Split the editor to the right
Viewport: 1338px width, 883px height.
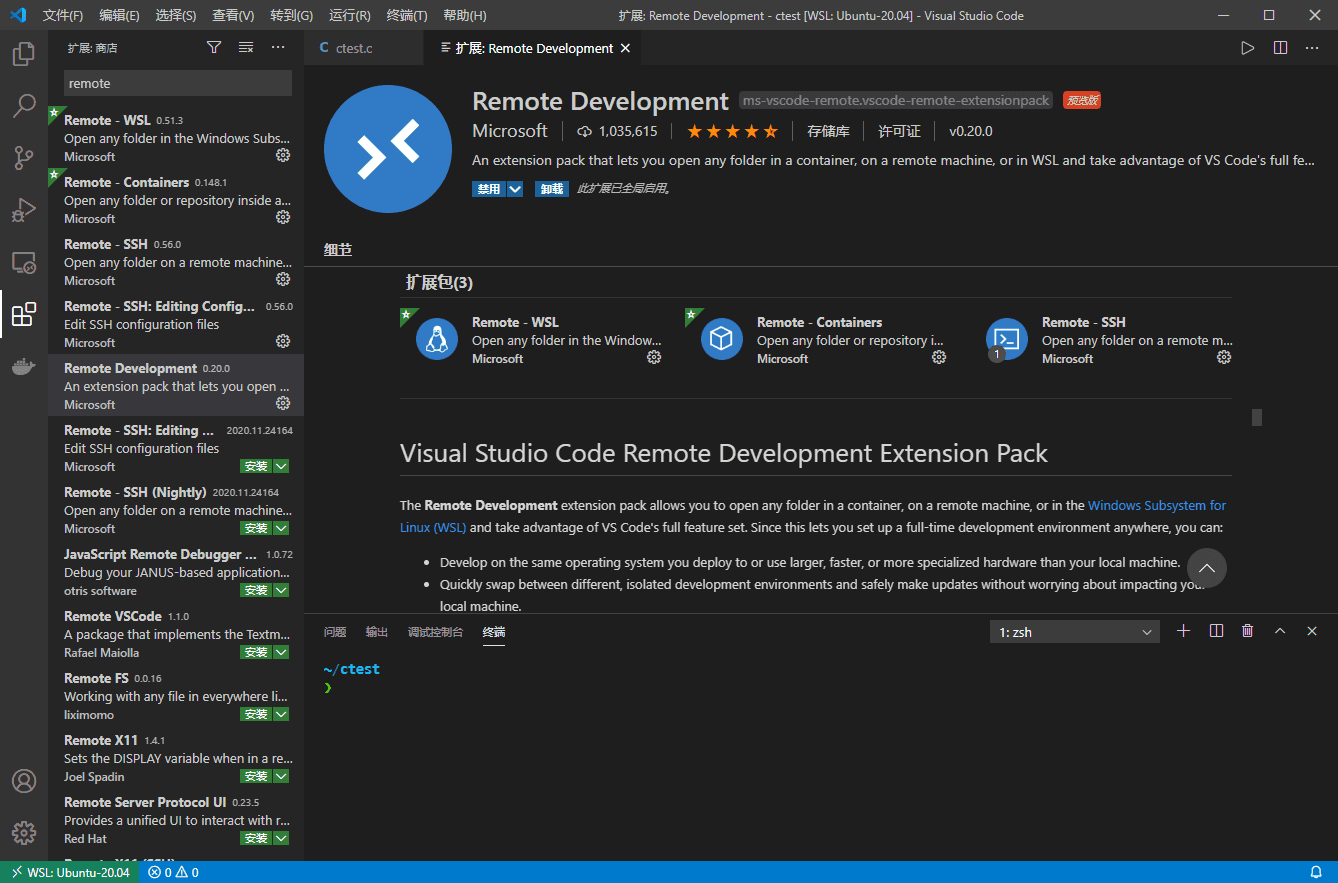click(1280, 47)
